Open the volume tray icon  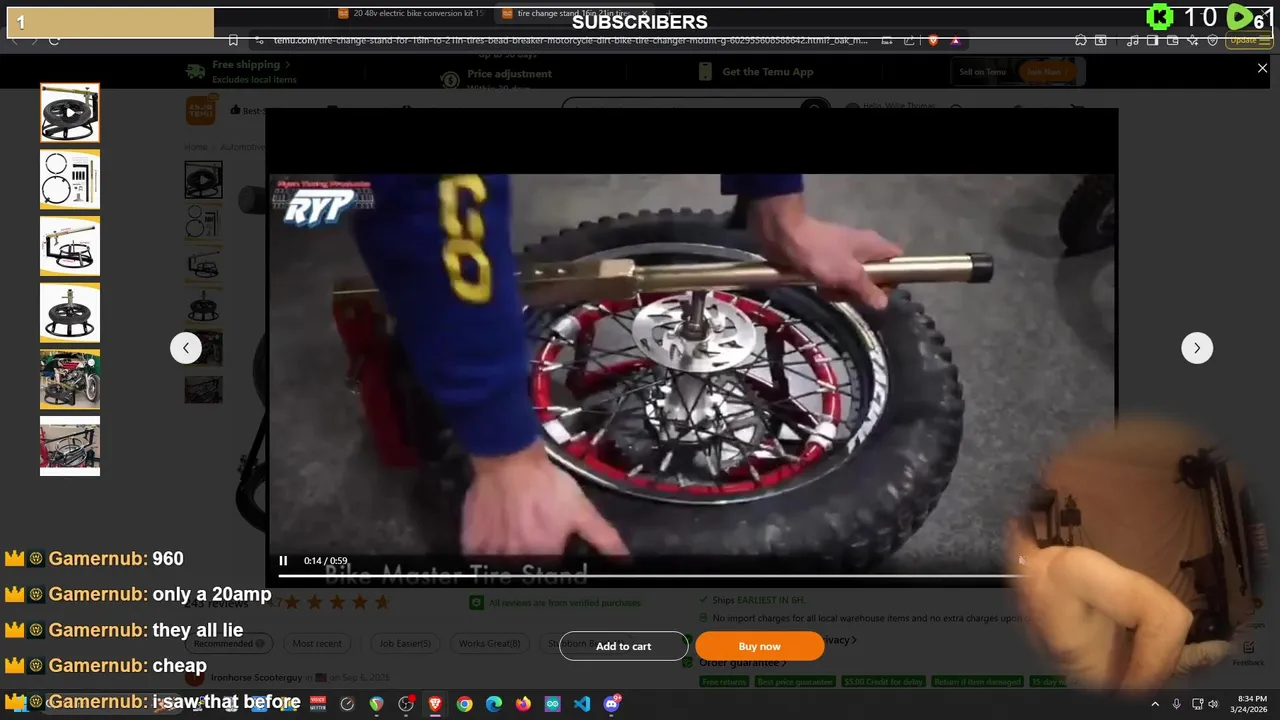(1213, 704)
